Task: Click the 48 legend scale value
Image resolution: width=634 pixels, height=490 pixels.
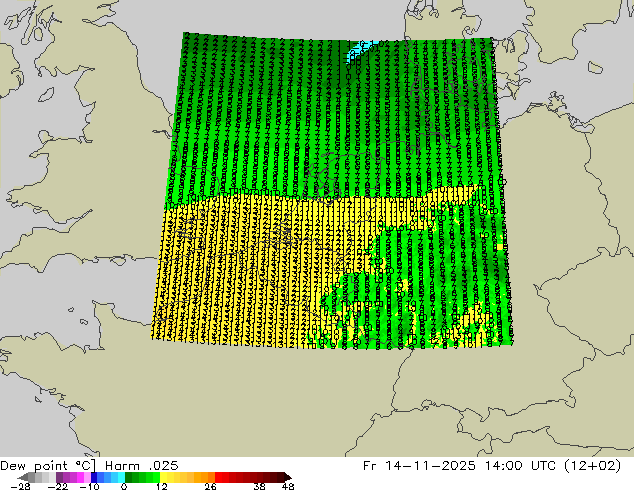Action: [288, 486]
